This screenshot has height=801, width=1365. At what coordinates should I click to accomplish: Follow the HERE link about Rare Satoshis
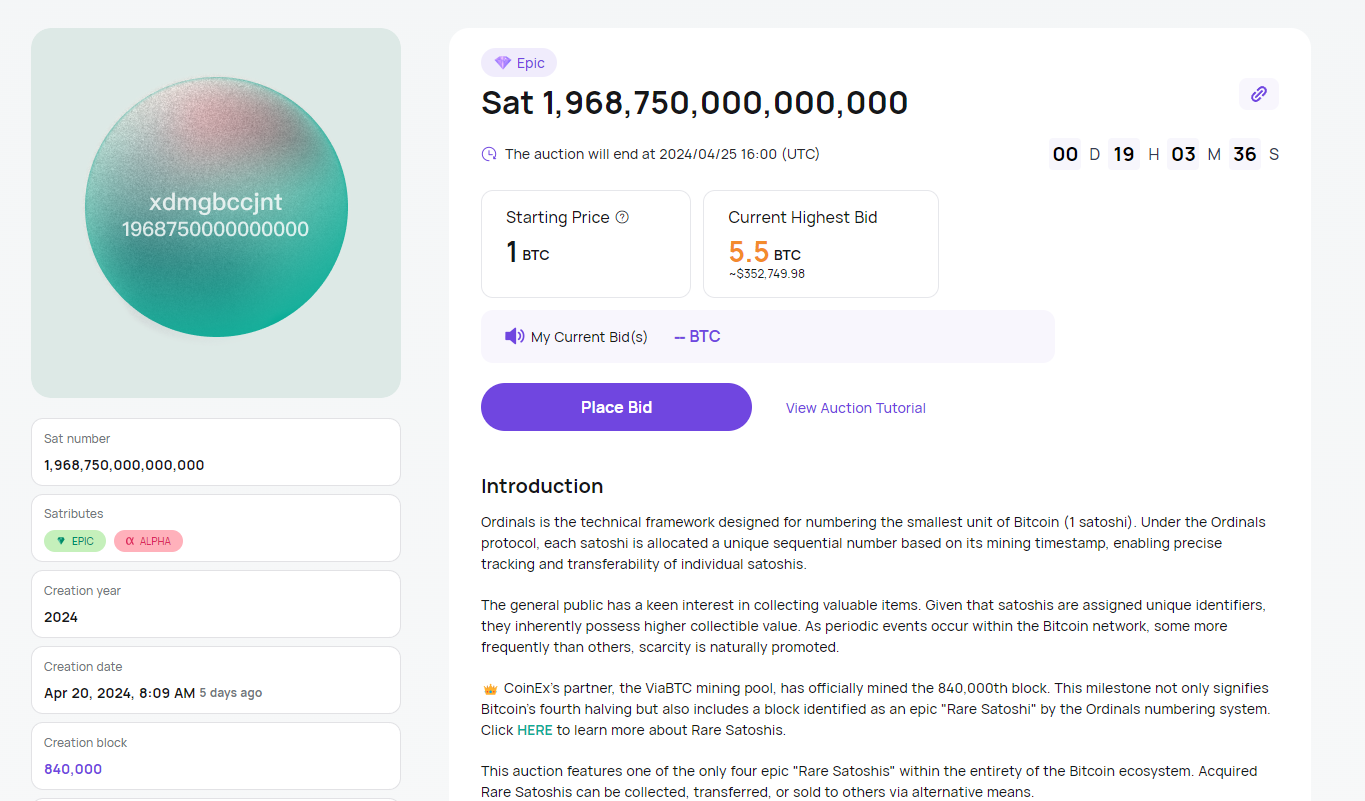tap(534, 730)
